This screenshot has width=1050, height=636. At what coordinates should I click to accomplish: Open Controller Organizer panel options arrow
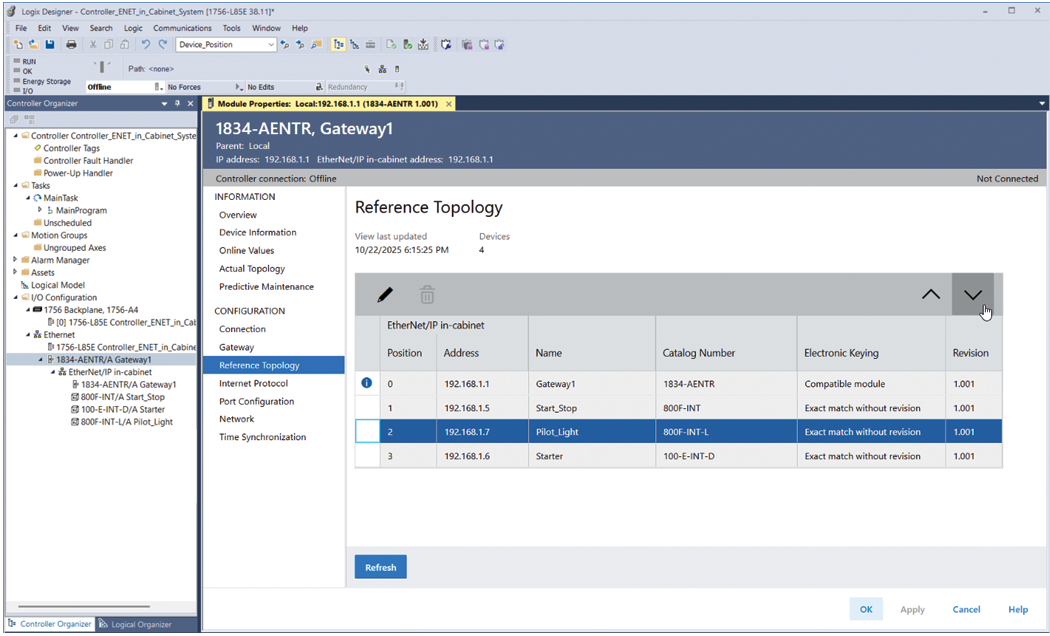165,104
